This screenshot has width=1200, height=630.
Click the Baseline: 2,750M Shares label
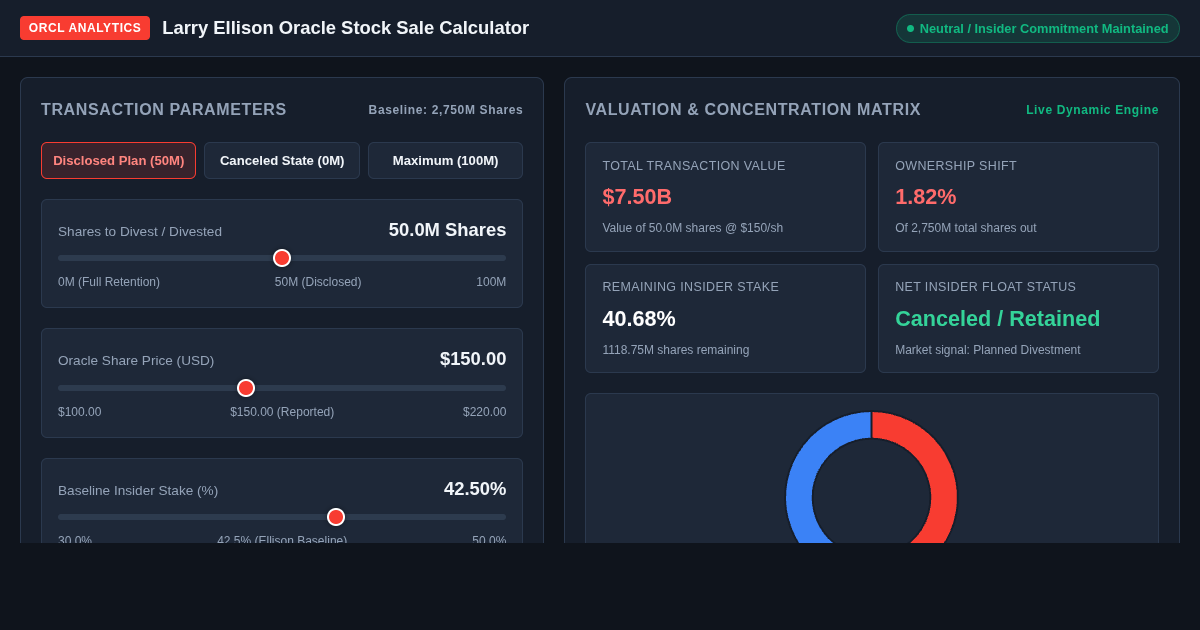click(446, 110)
